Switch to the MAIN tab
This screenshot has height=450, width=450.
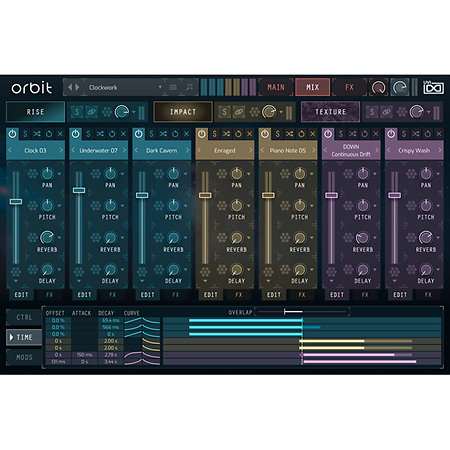coord(276,87)
